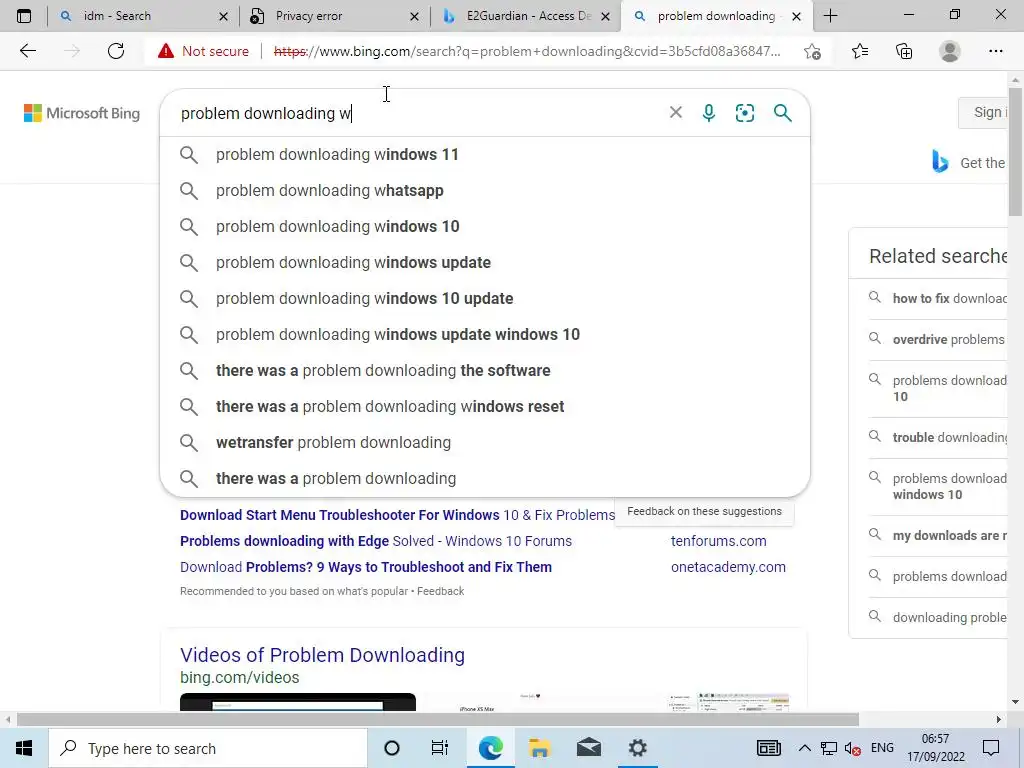Clear the Bing search box text
This screenshot has width=1024, height=768.
(675, 112)
